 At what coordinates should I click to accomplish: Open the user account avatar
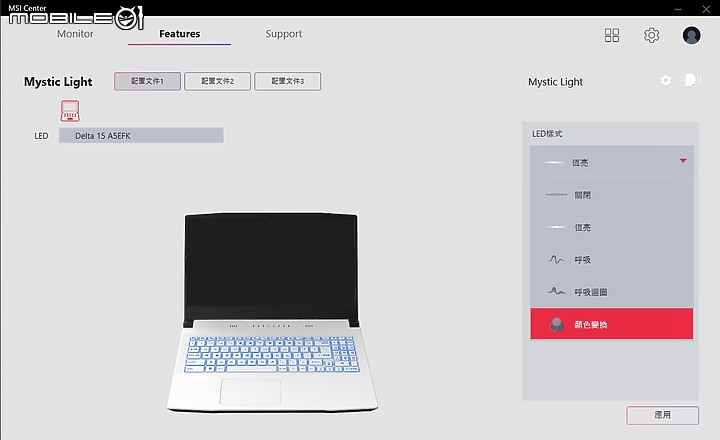tap(691, 35)
